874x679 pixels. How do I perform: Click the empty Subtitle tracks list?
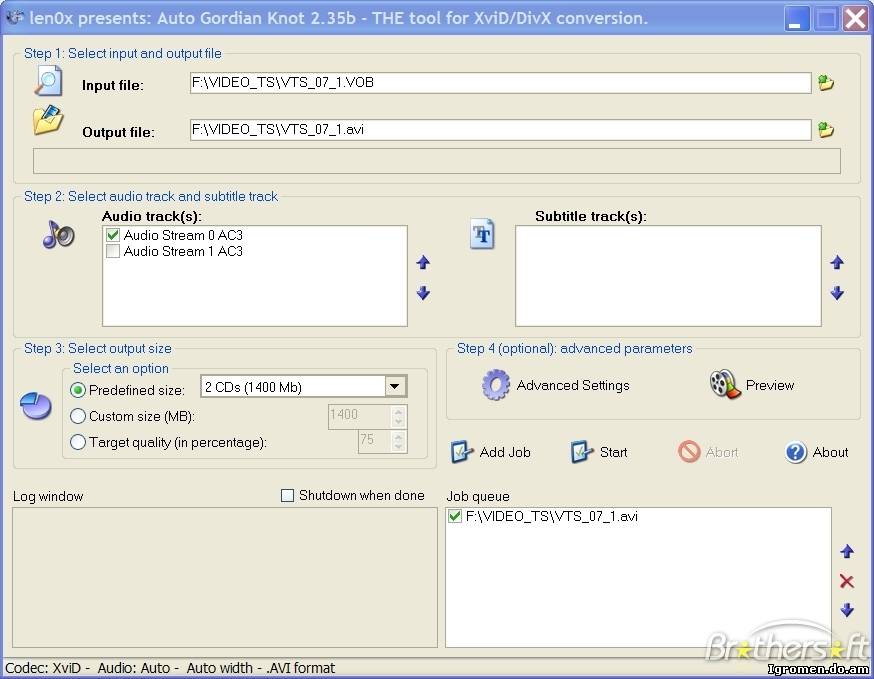point(668,276)
